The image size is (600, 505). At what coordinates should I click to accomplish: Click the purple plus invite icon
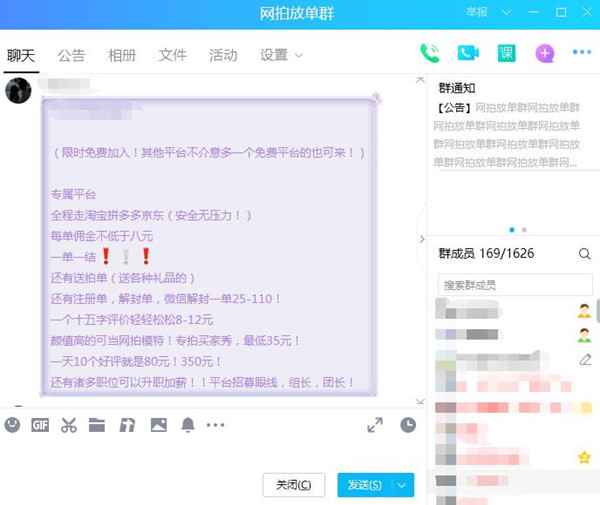pos(545,54)
